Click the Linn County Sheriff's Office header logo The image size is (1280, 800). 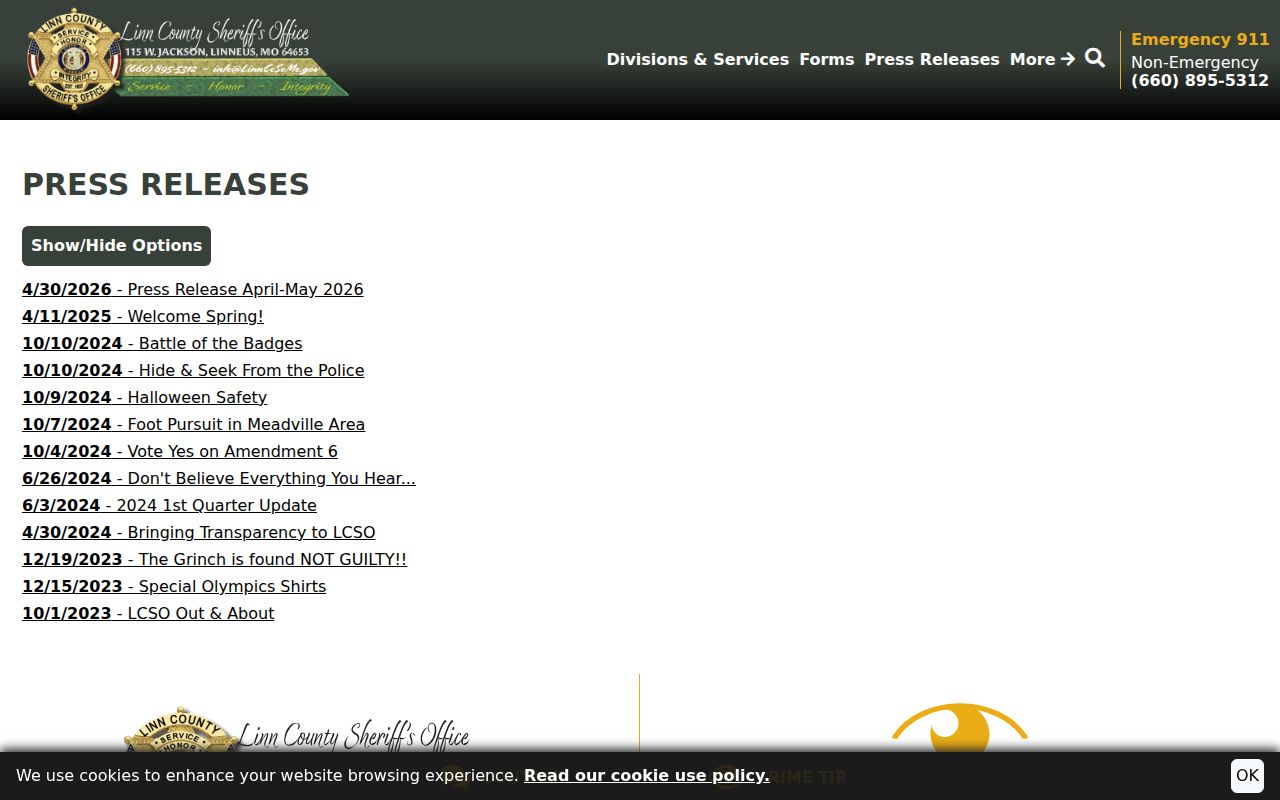(187, 59)
